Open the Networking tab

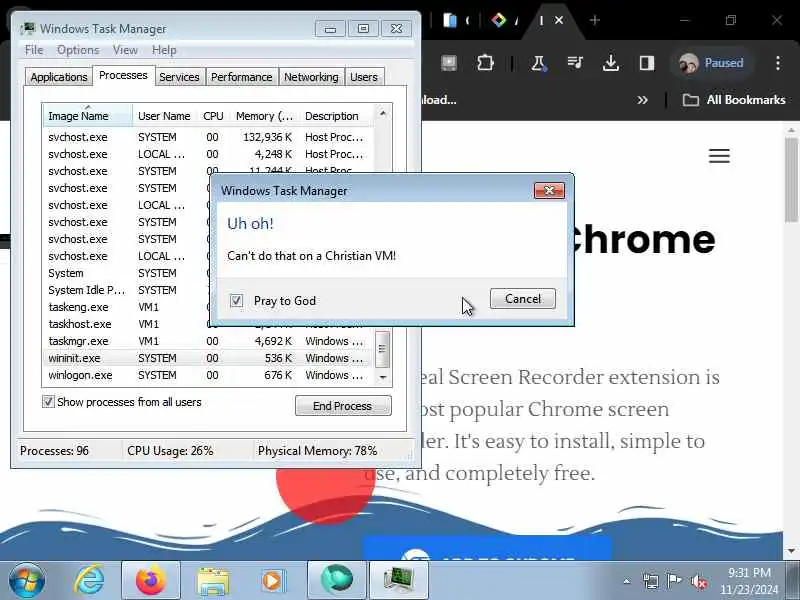[311, 77]
